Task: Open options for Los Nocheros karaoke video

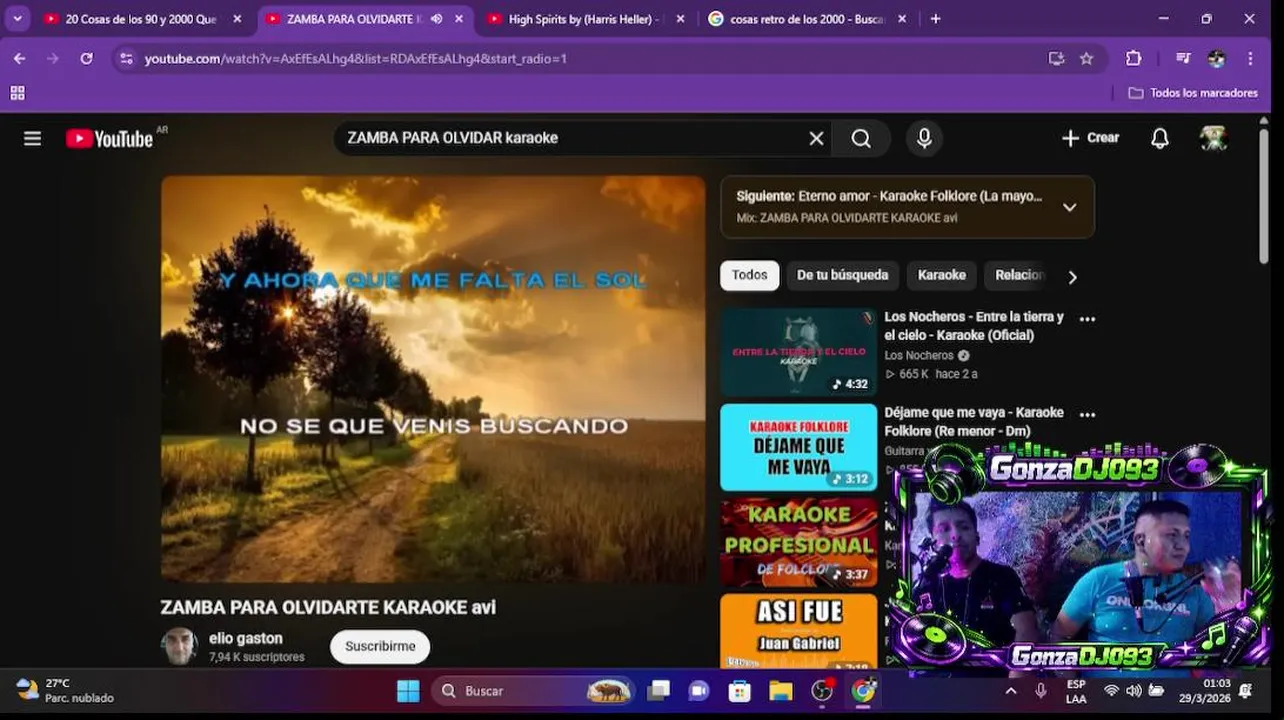Action: [x=1087, y=319]
